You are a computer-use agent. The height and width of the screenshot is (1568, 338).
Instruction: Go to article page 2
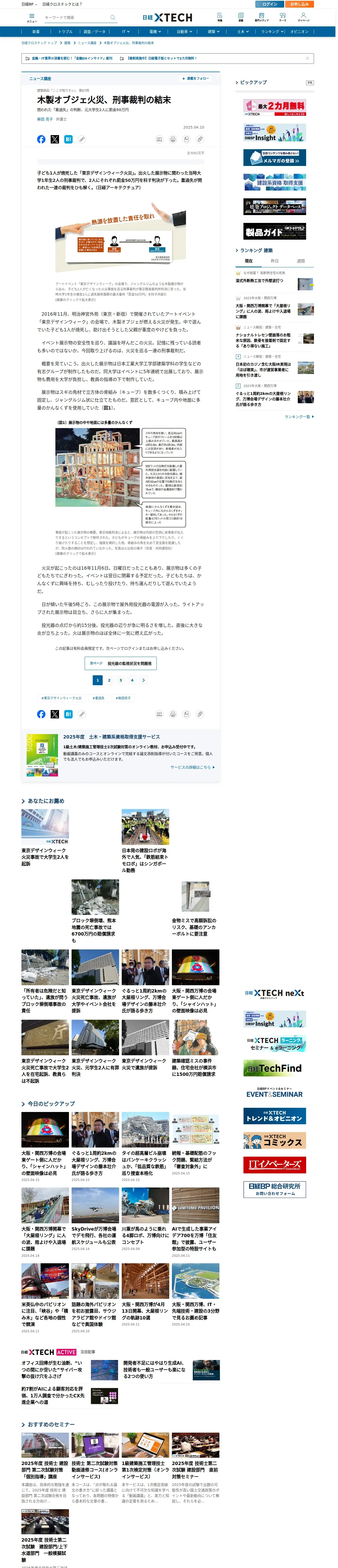pyautogui.click(x=109, y=680)
